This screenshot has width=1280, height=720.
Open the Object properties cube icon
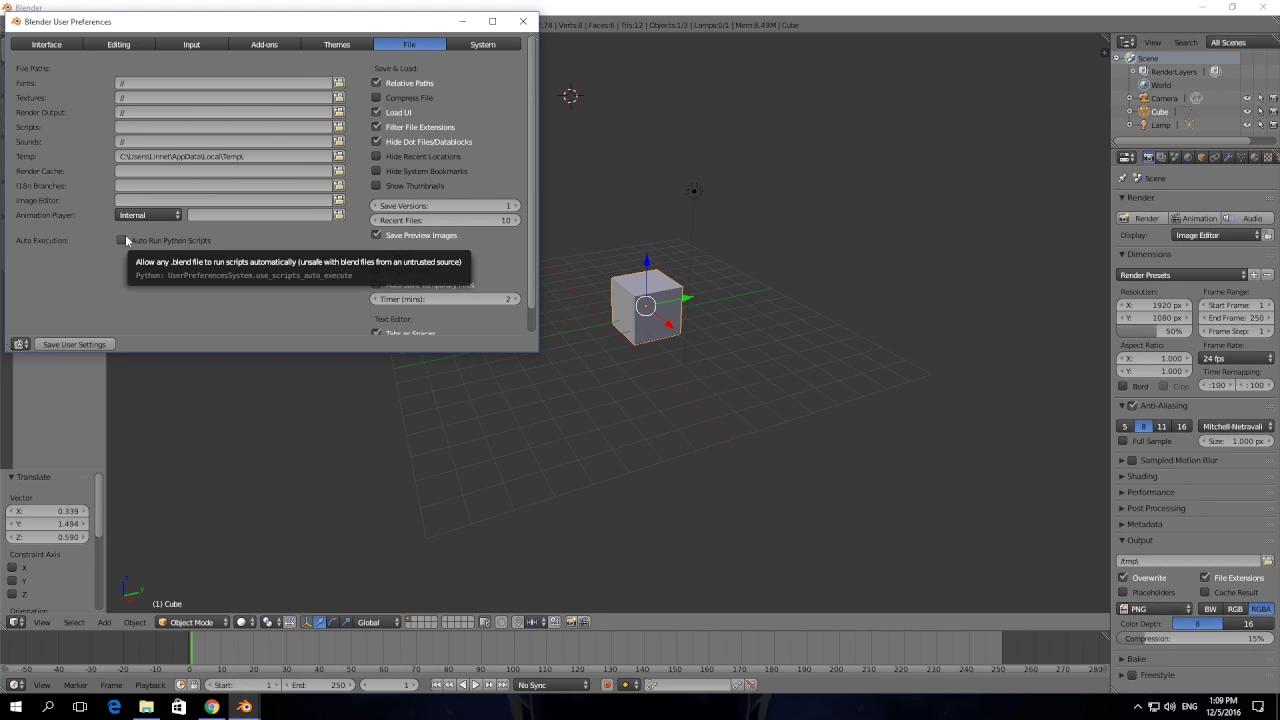point(1201,157)
